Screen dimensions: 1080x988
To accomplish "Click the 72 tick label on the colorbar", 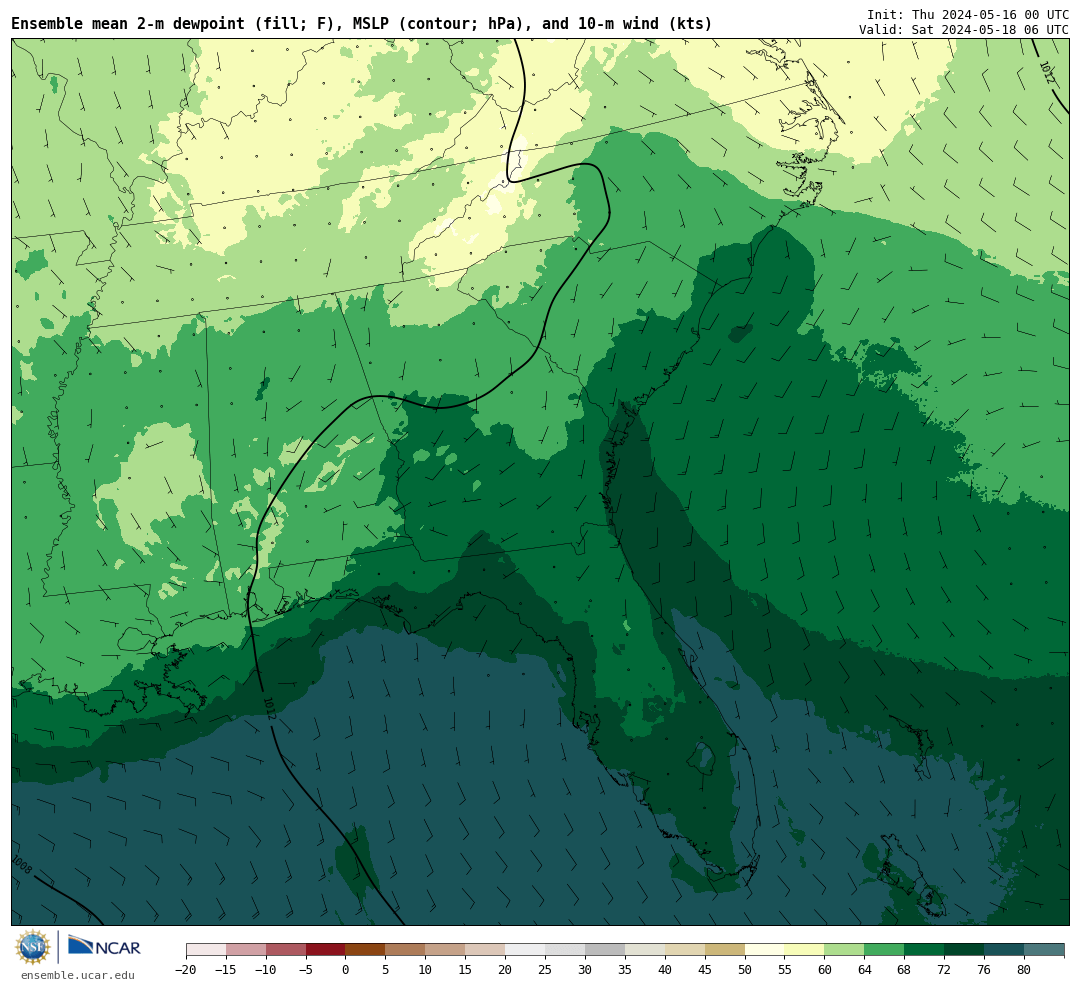I will pos(945,969).
